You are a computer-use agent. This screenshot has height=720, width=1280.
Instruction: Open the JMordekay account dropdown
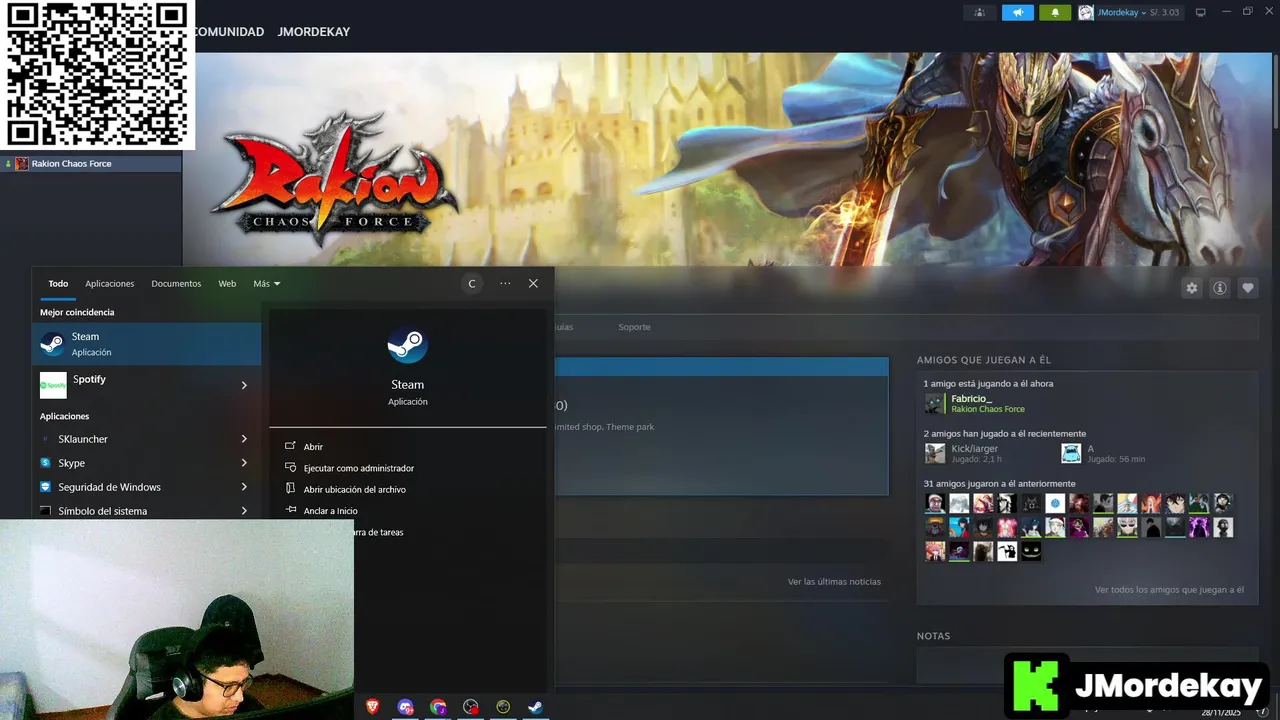1121,12
